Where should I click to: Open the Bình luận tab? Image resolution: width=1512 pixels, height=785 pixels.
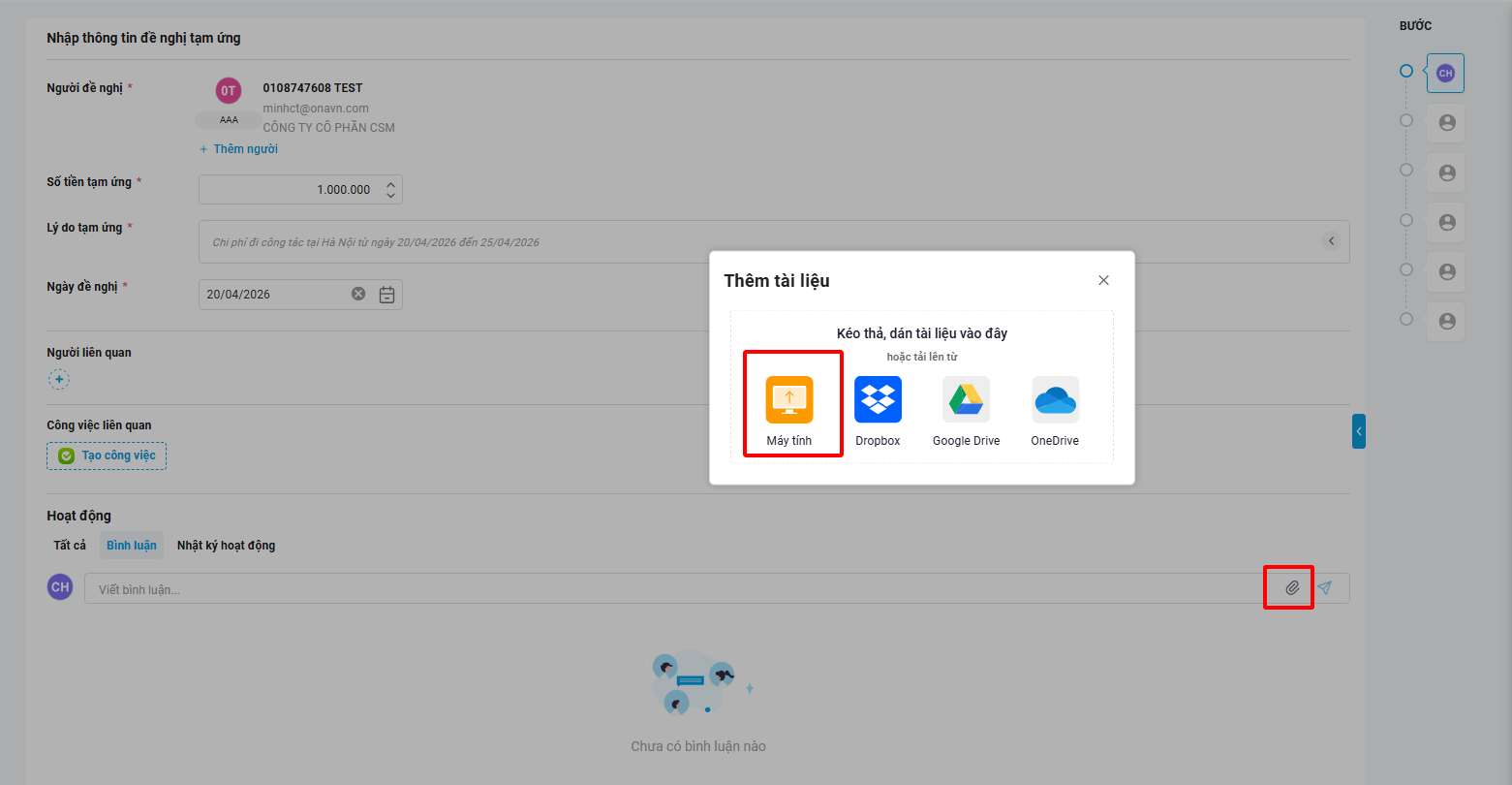[x=132, y=546]
